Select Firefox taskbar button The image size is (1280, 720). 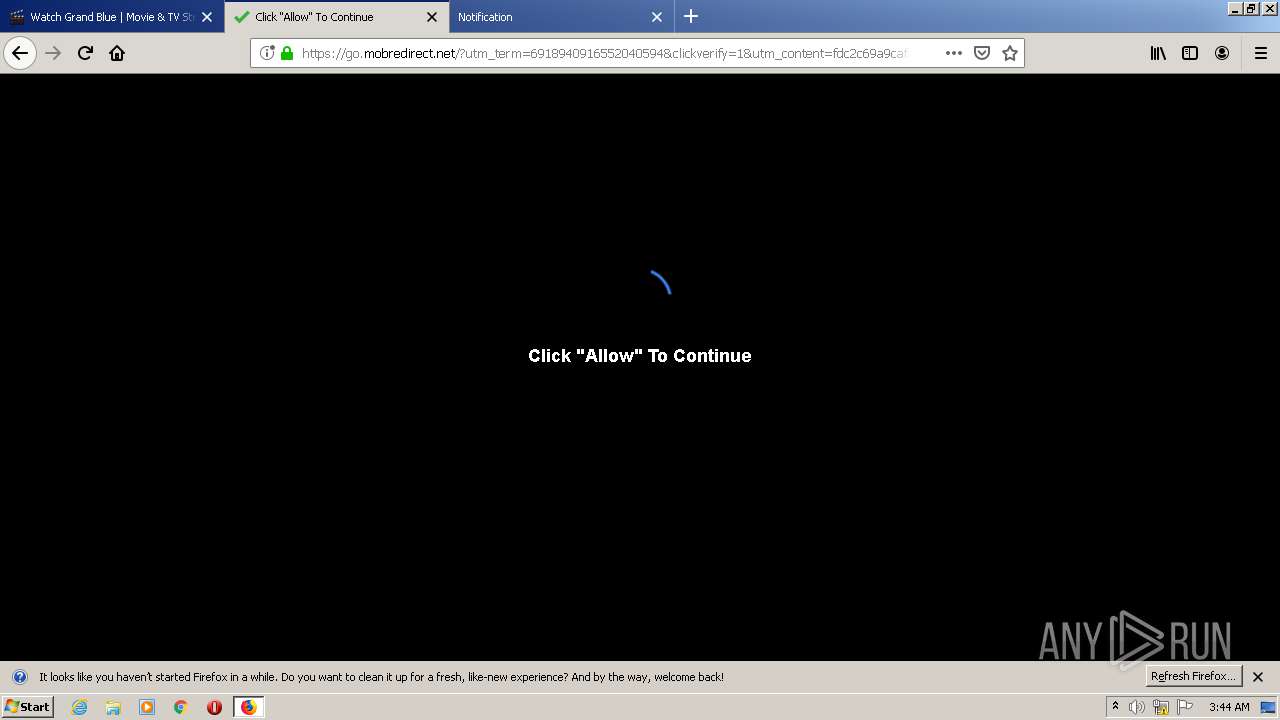248,707
